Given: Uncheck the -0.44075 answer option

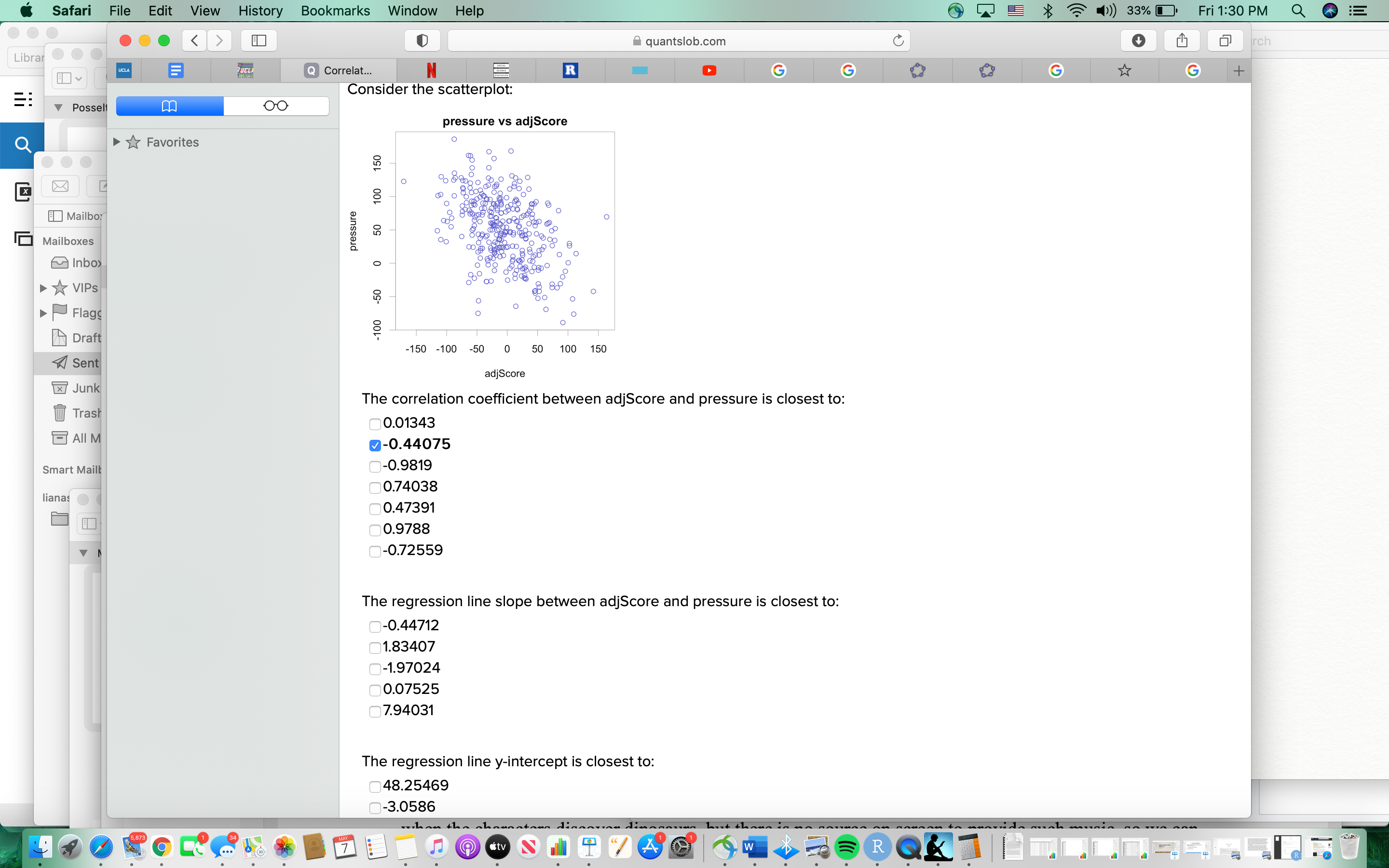Looking at the screenshot, I should (x=375, y=445).
